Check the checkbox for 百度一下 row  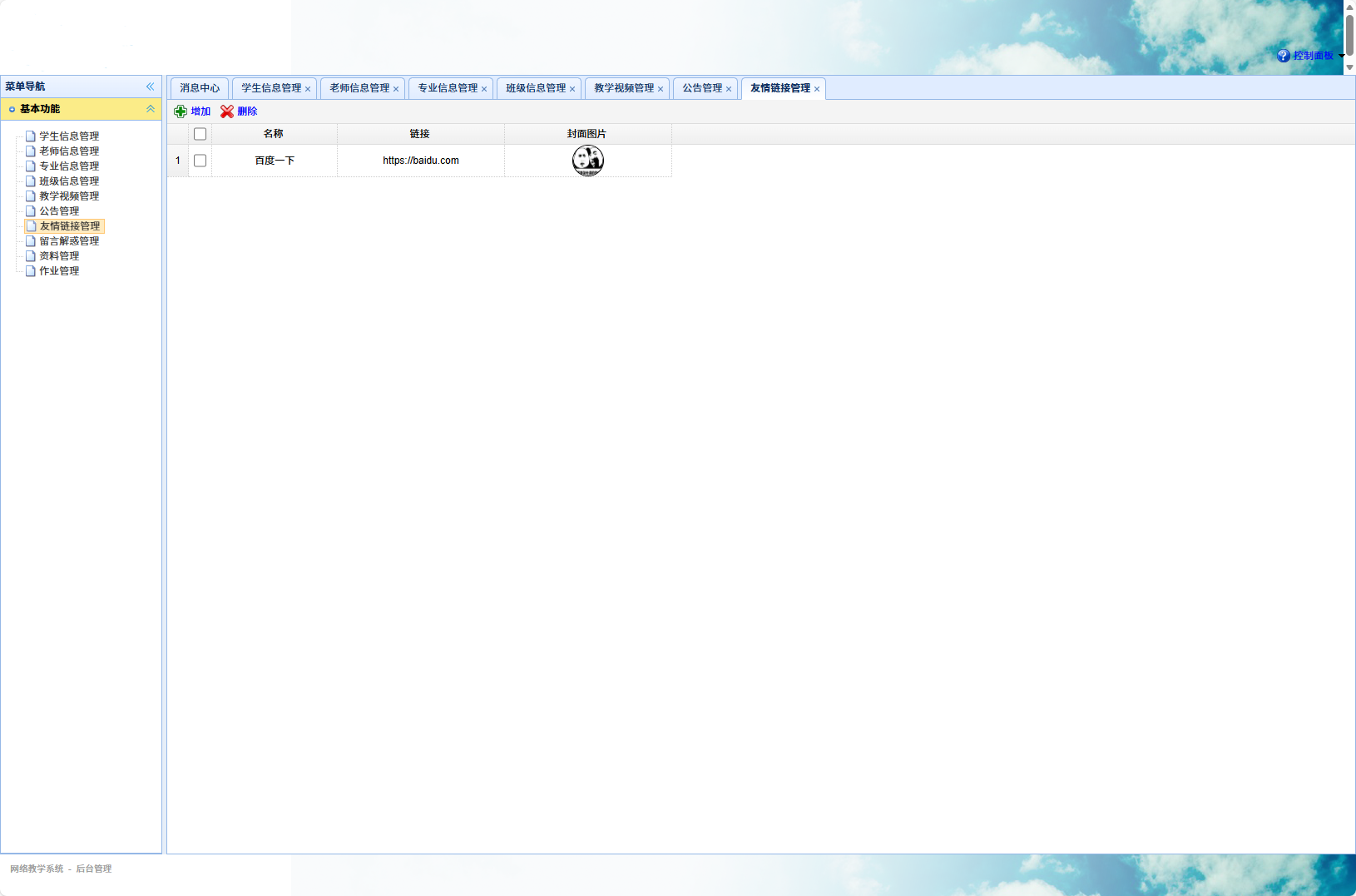pos(200,161)
